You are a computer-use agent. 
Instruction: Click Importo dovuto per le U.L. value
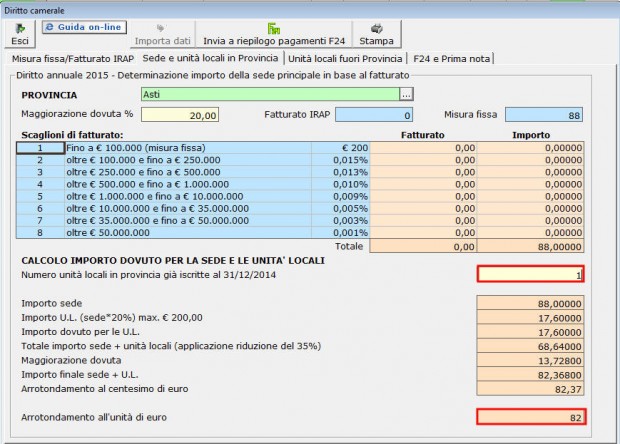tap(530, 332)
